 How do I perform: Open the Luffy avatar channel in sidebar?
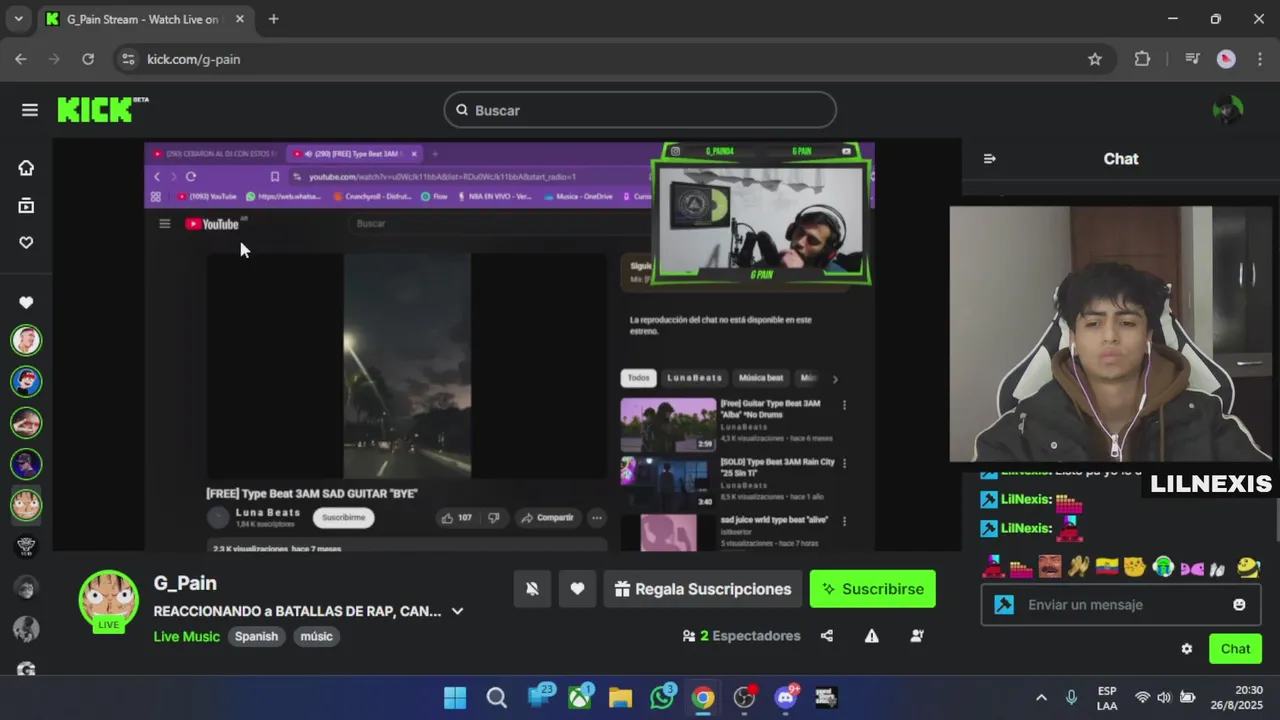(26, 505)
